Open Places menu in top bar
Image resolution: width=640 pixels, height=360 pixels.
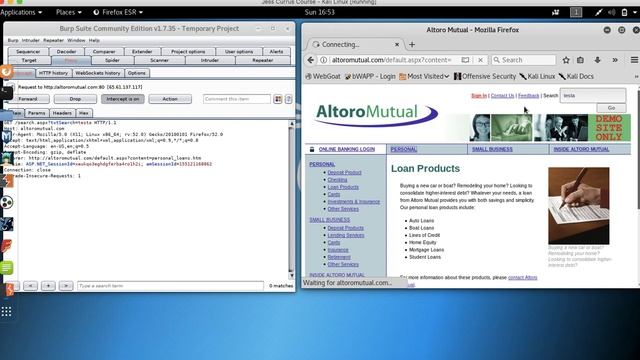pos(69,12)
